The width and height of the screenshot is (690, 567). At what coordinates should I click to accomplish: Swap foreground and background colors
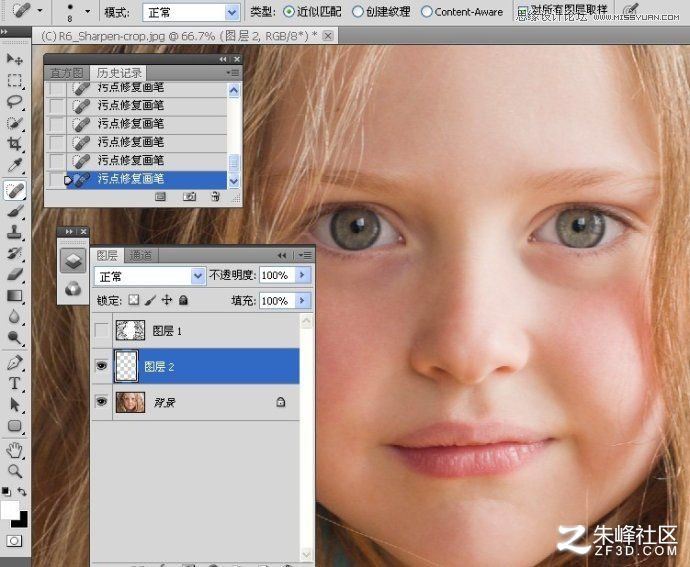pos(22,492)
